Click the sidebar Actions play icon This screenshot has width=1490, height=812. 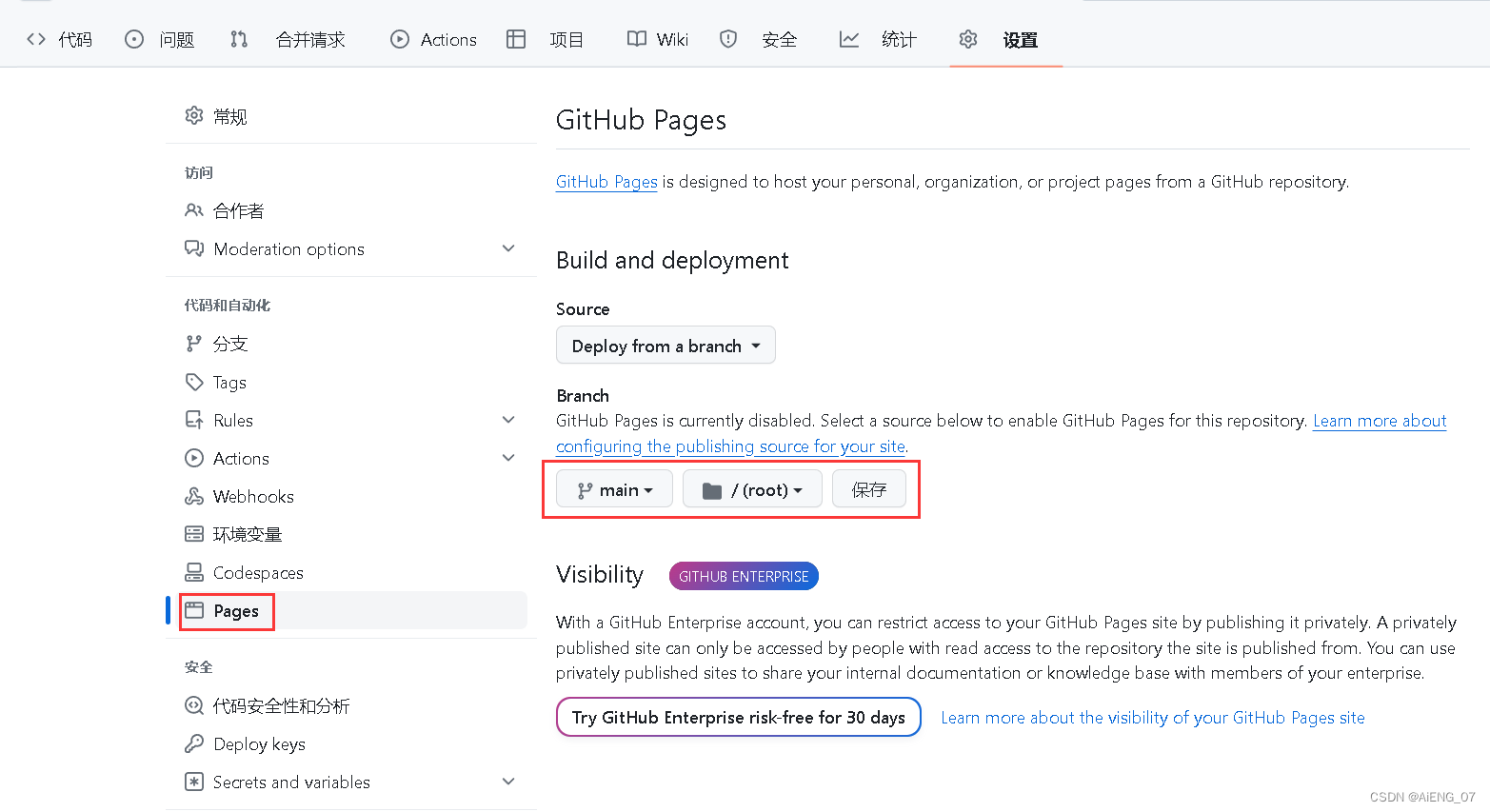(194, 458)
